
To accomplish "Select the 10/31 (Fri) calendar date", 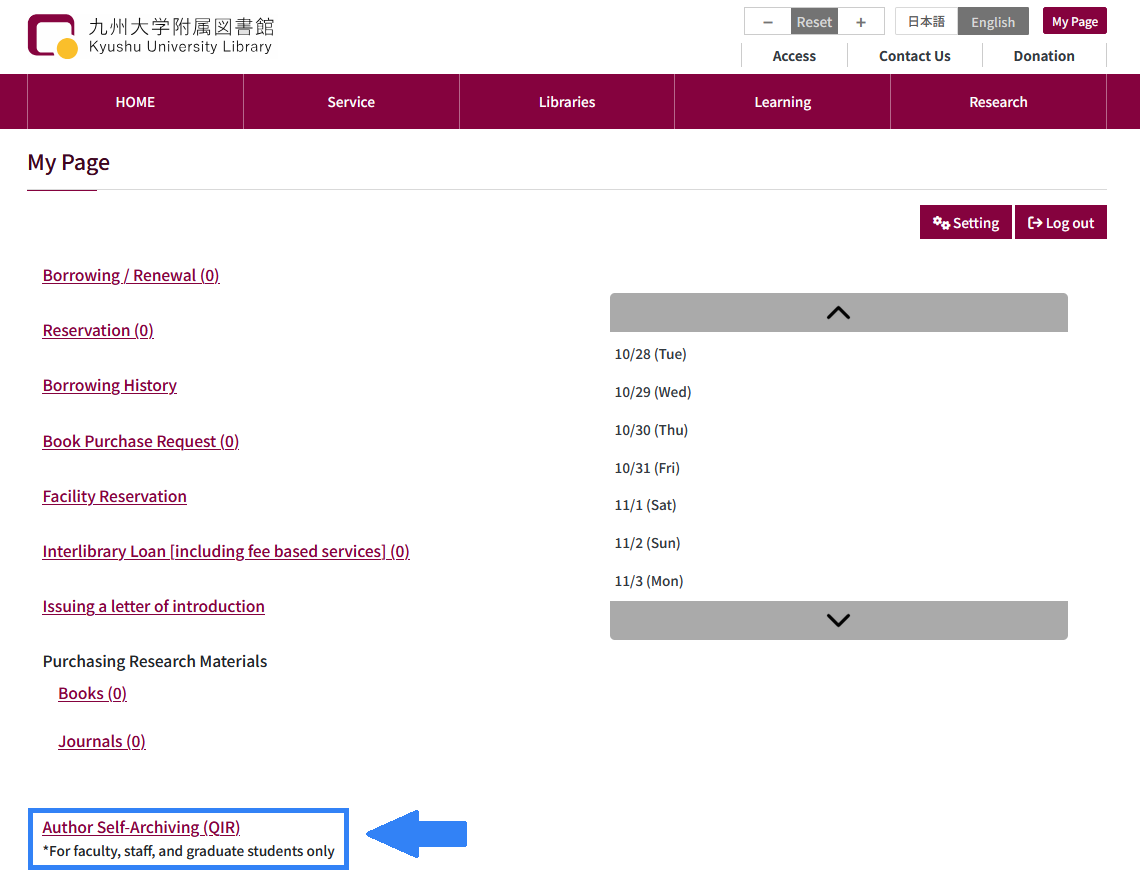I will pyautogui.click(x=647, y=468).
